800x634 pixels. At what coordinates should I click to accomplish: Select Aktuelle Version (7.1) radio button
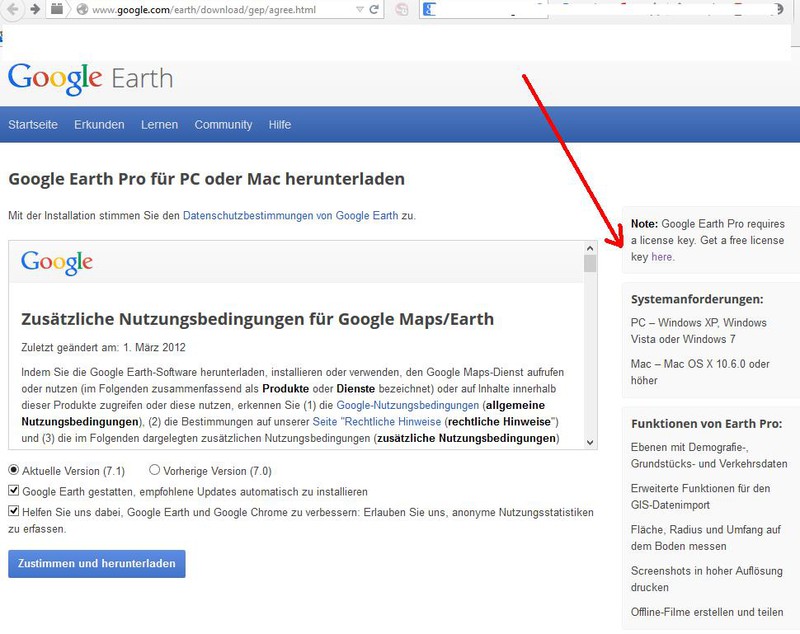tap(13, 470)
